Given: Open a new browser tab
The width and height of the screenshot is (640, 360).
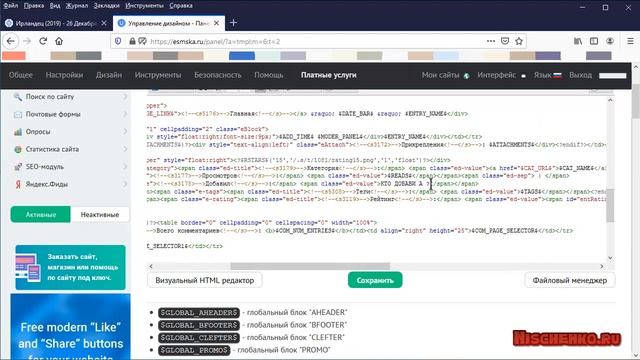Looking at the screenshot, I should [x=233, y=23].
